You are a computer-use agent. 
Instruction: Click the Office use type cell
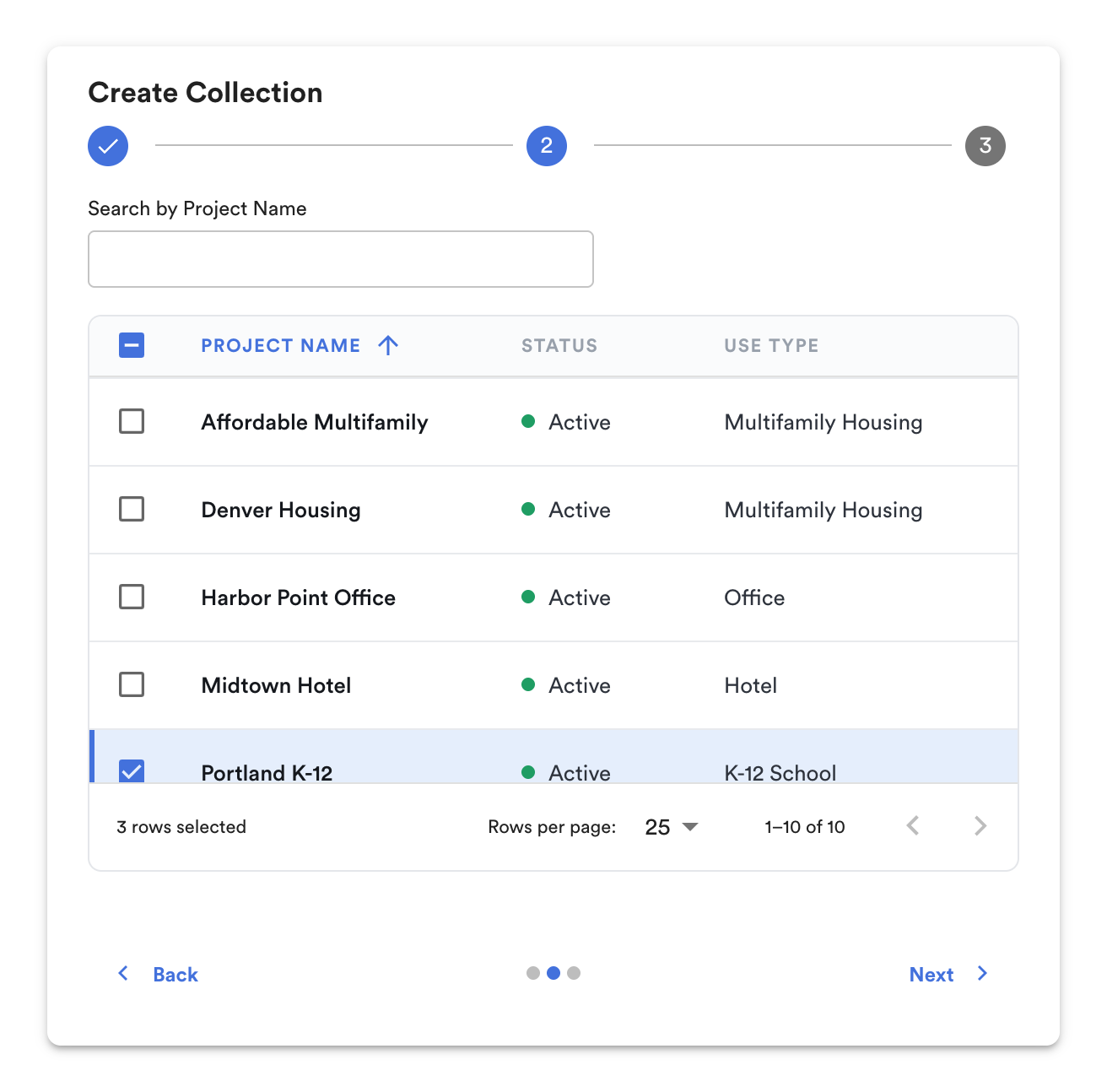(754, 597)
